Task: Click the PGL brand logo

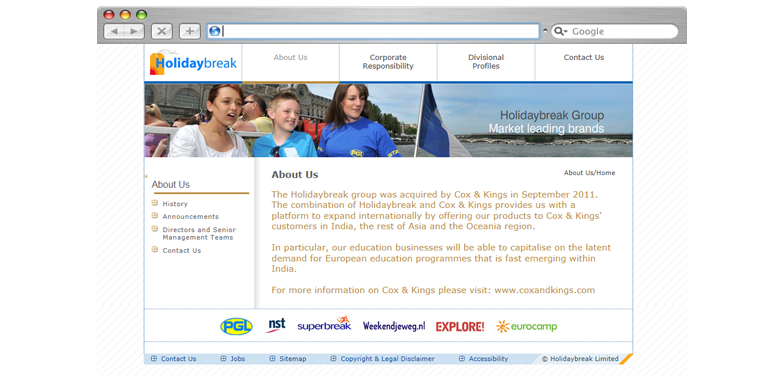Action: tap(236, 326)
